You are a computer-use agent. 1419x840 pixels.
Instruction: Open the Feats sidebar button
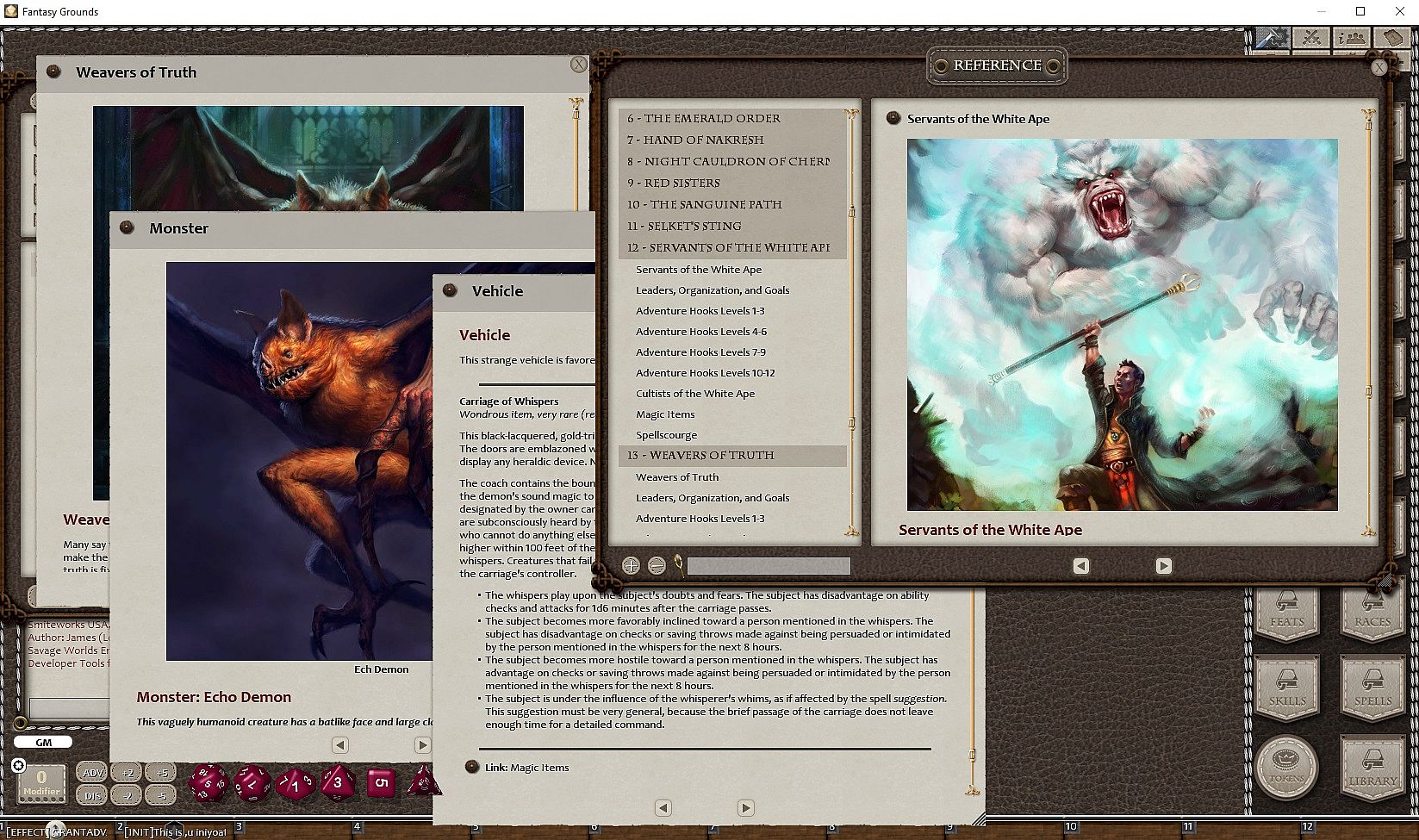click(x=1287, y=614)
